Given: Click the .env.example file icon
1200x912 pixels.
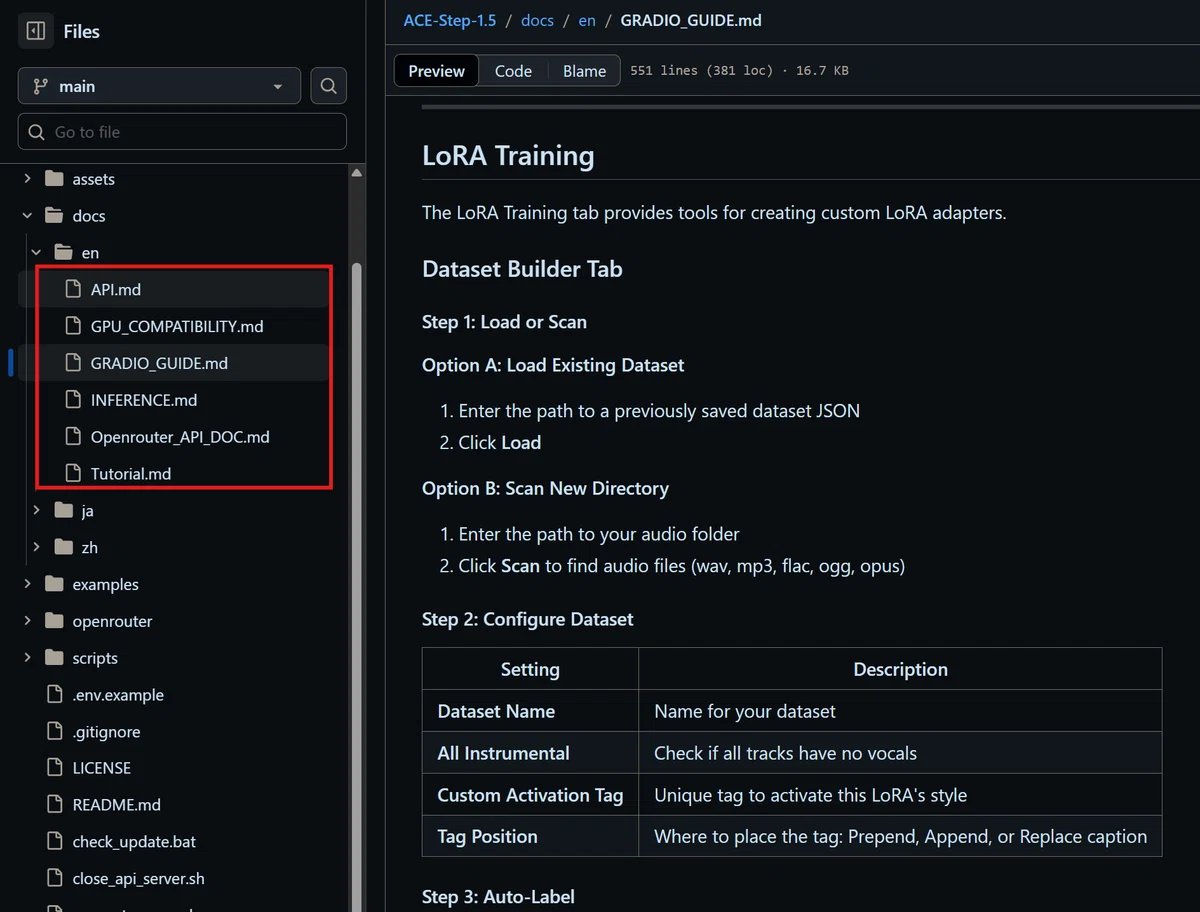Looking at the screenshot, I should click(54, 695).
